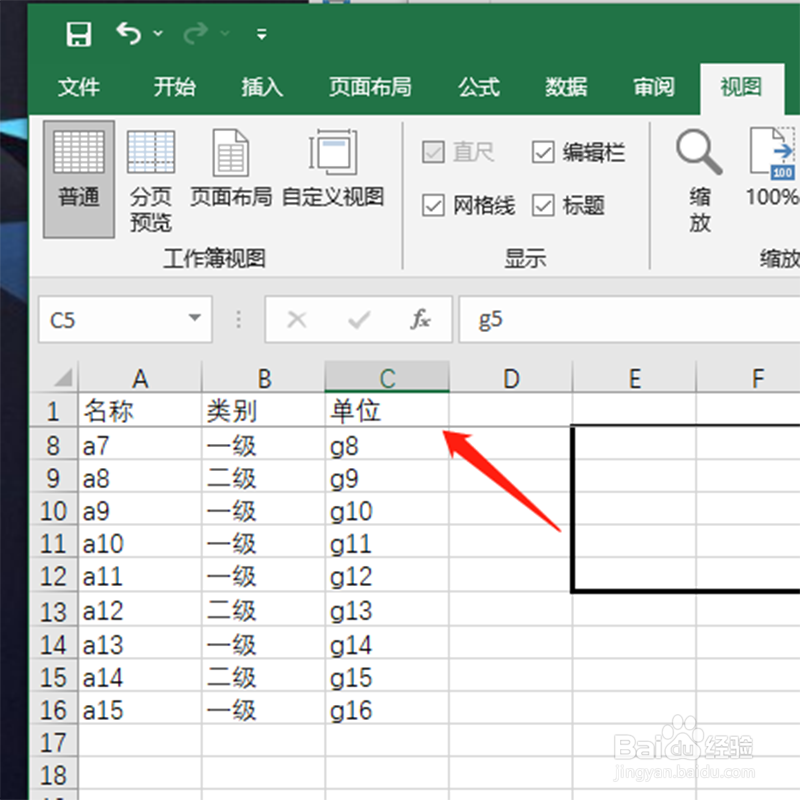Open the undo history dropdown arrow
Image resolution: width=800 pixels, height=800 pixels.
point(158,34)
